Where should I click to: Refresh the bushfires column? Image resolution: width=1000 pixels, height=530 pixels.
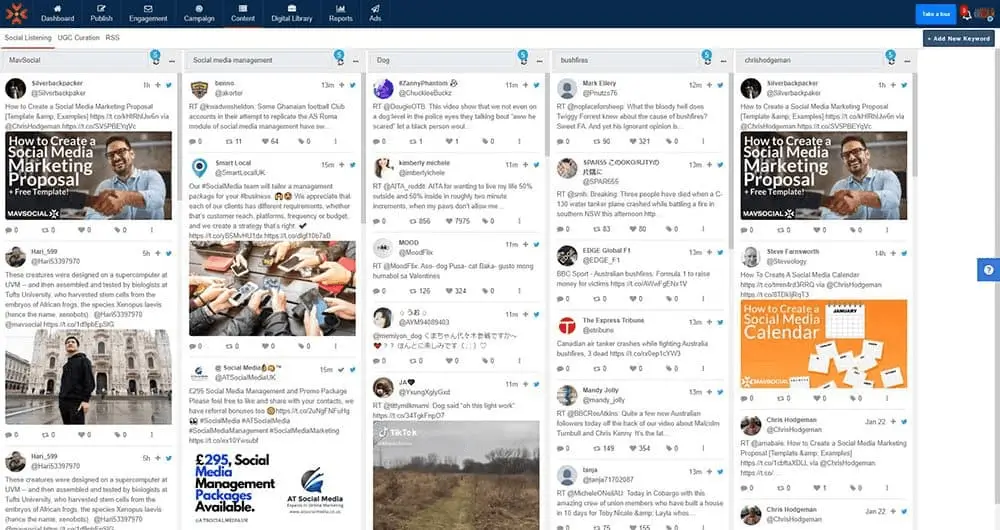[707, 61]
